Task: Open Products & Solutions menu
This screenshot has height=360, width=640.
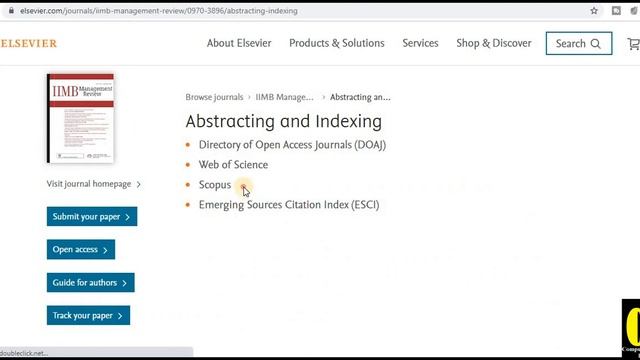Action: pyautogui.click(x=337, y=43)
